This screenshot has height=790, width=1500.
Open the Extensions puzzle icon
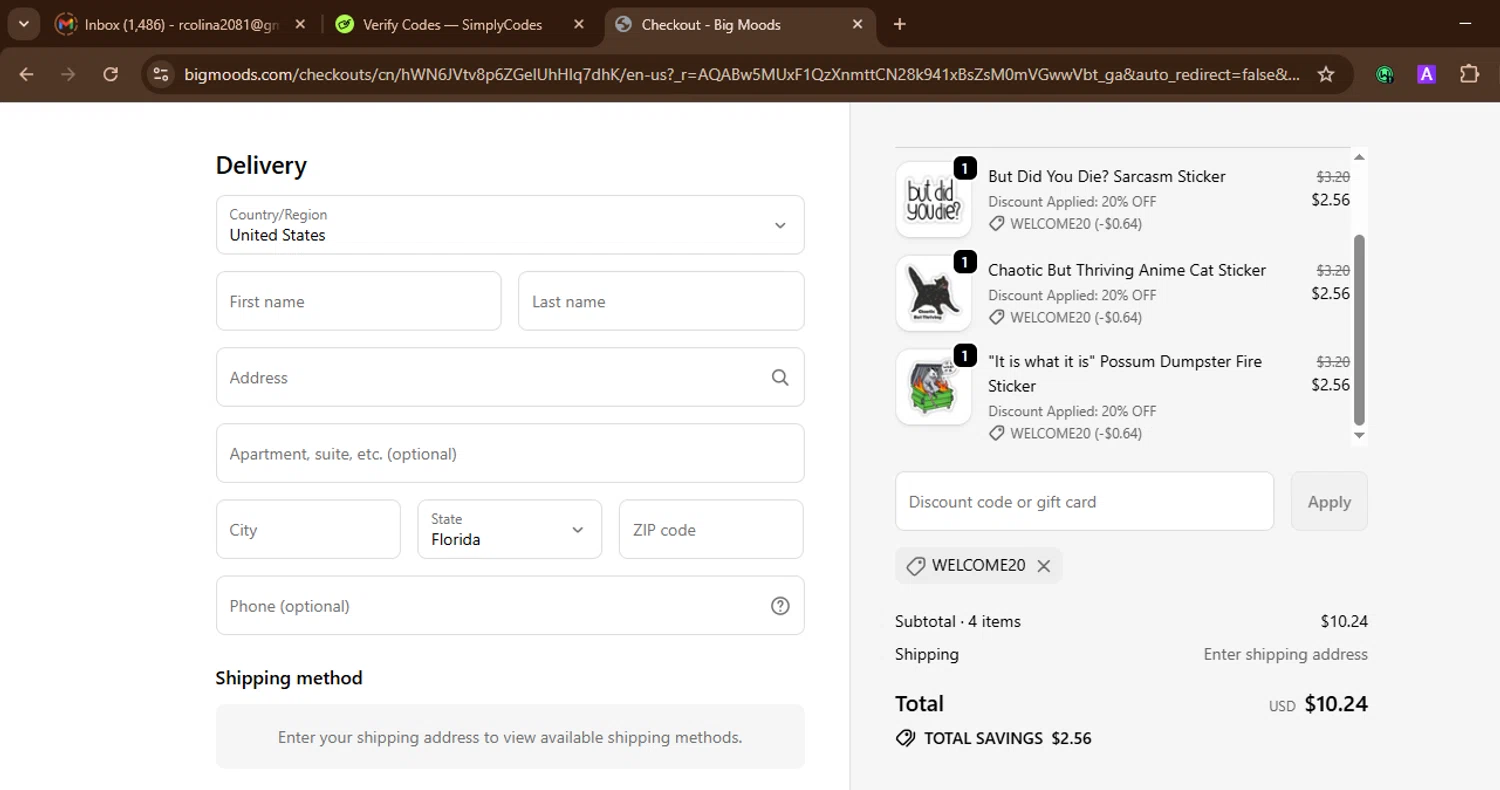(x=1469, y=74)
